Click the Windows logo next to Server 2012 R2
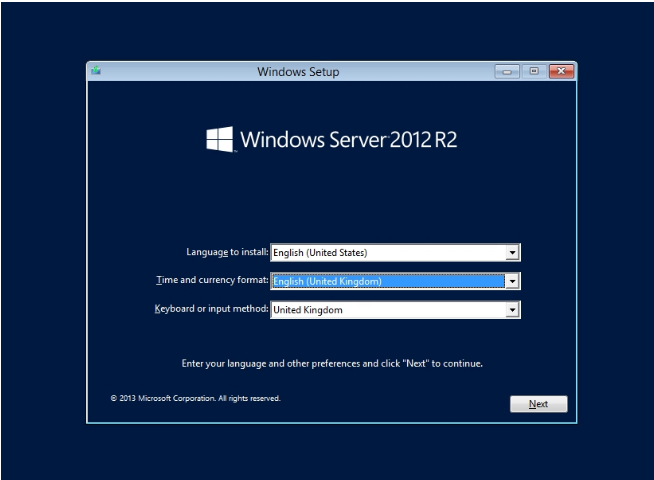Screen dimensions: 654x480 tap(220, 139)
